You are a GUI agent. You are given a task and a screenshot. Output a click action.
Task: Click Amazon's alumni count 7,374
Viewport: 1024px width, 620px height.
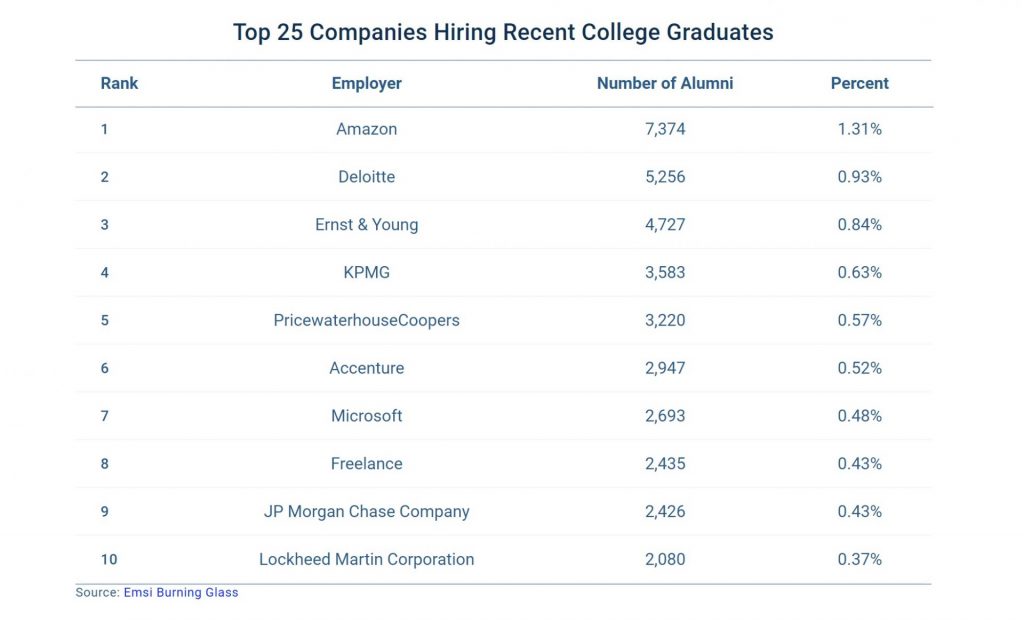click(x=665, y=129)
